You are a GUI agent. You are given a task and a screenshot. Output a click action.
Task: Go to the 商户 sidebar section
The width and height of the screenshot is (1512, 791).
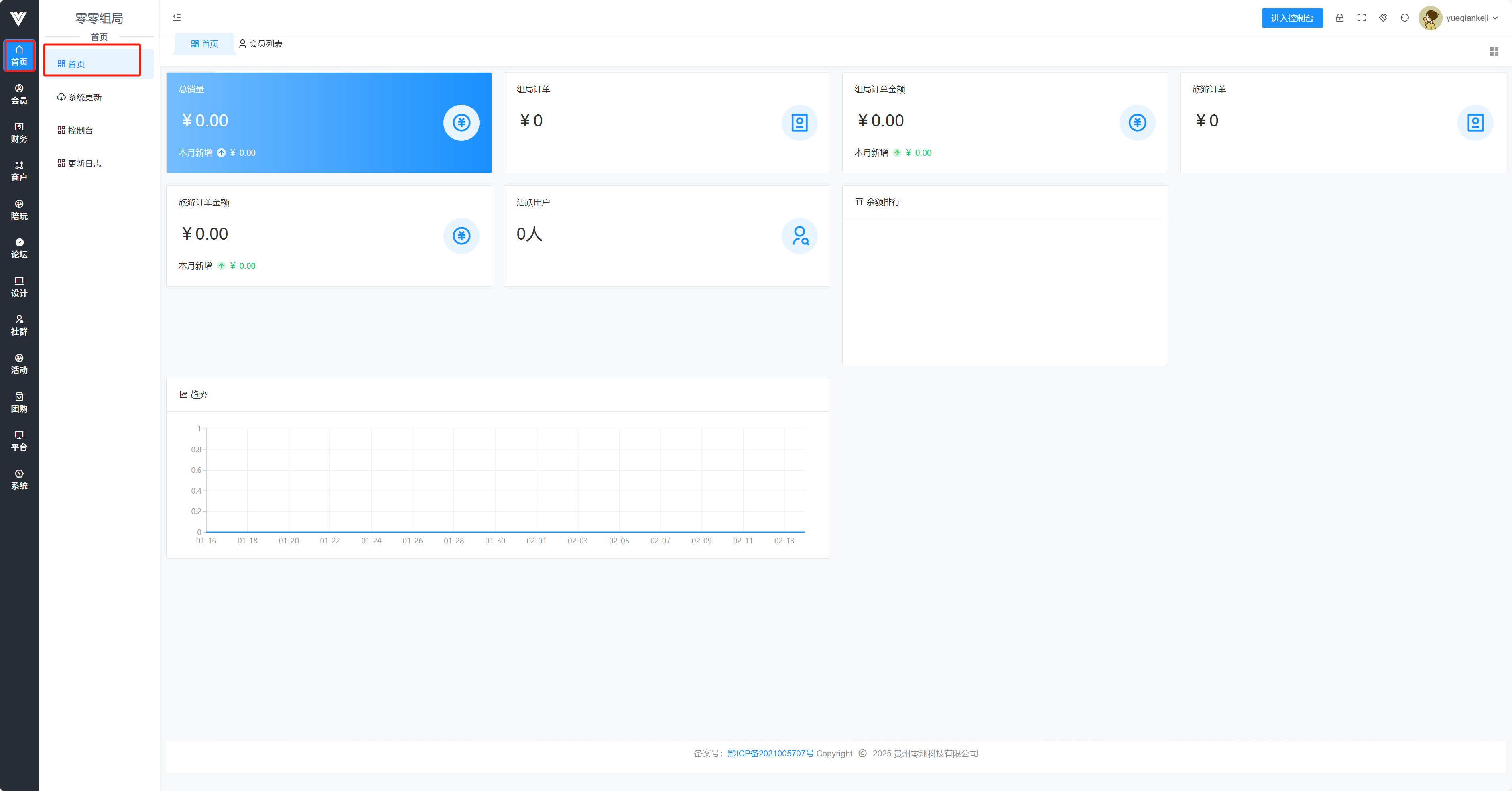pos(19,171)
